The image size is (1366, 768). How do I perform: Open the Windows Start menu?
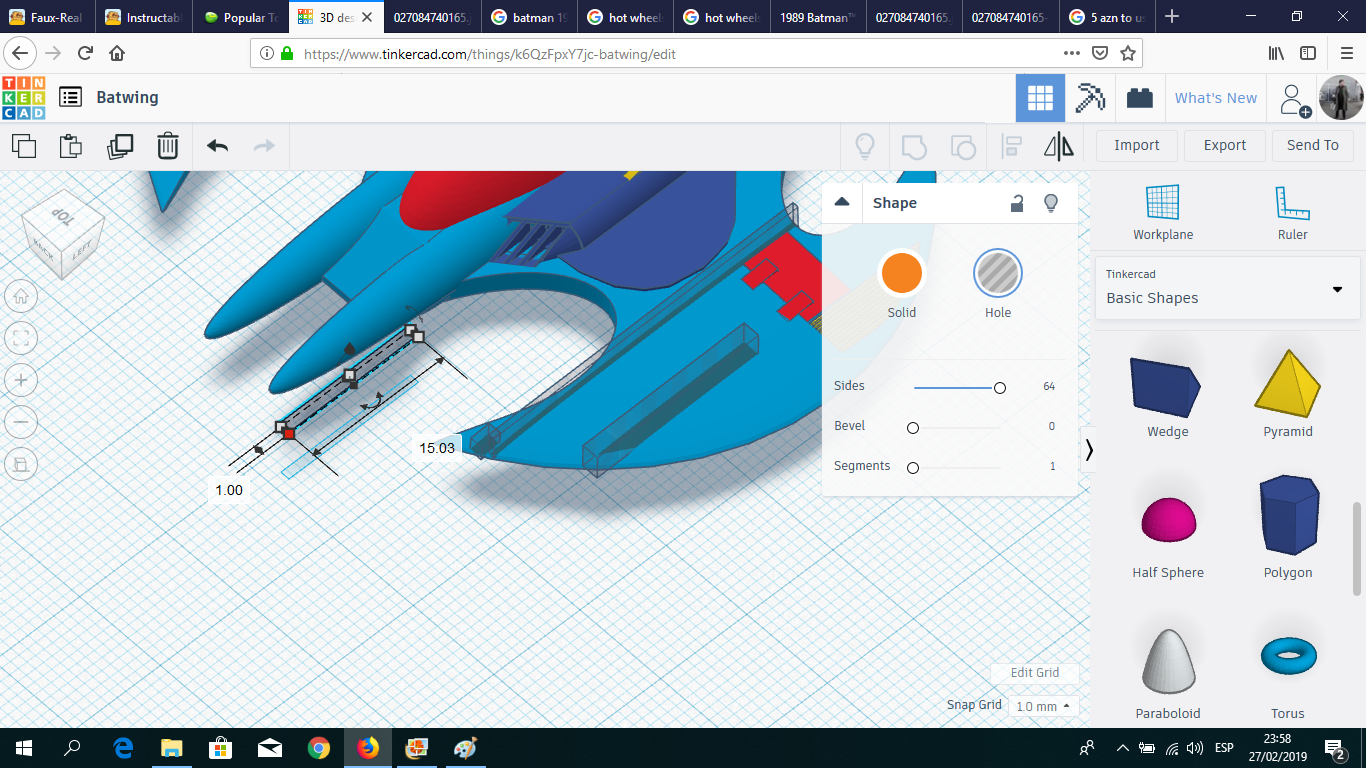click(x=24, y=748)
